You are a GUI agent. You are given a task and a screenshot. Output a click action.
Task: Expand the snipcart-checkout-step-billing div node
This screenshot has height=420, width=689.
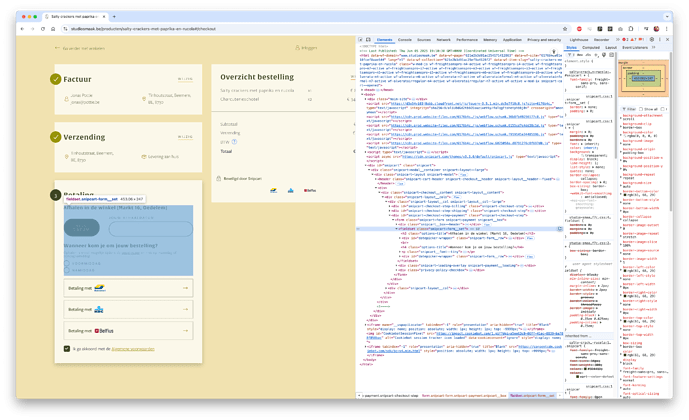pyautogui.click(x=389, y=206)
